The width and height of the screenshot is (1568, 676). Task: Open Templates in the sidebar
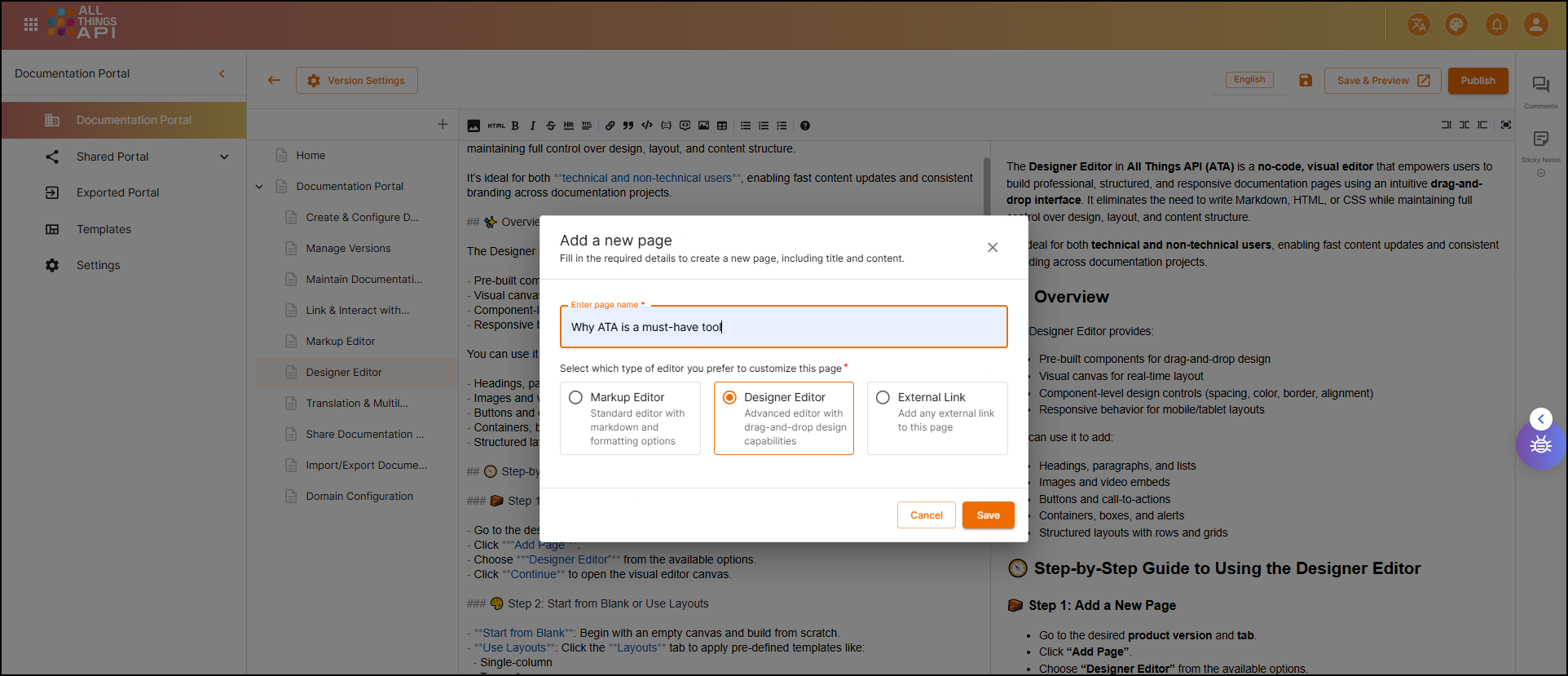click(x=104, y=229)
